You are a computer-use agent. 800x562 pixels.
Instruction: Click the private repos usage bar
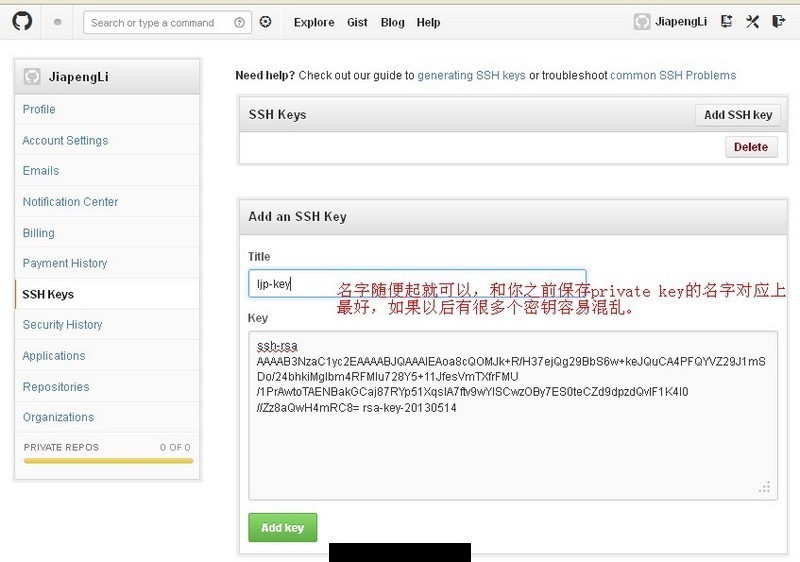[x=108, y=461]
